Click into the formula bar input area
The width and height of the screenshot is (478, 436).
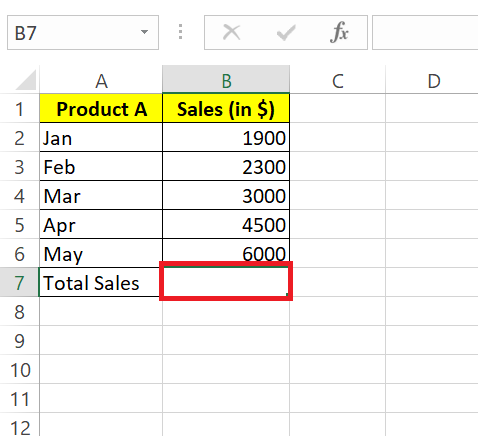pos(425,33)
